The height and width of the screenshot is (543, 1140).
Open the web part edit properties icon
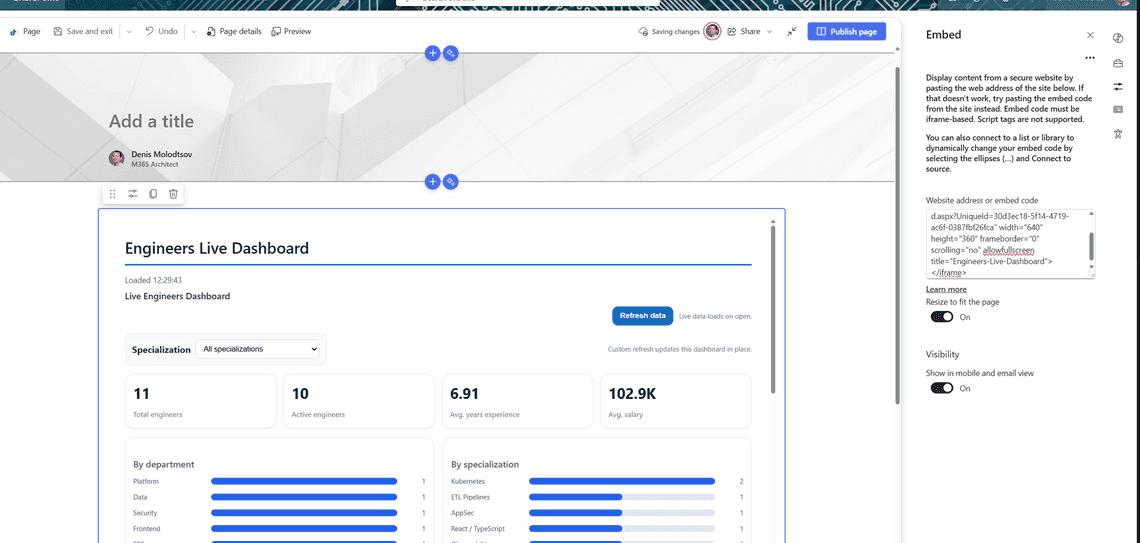pos(133,194)
